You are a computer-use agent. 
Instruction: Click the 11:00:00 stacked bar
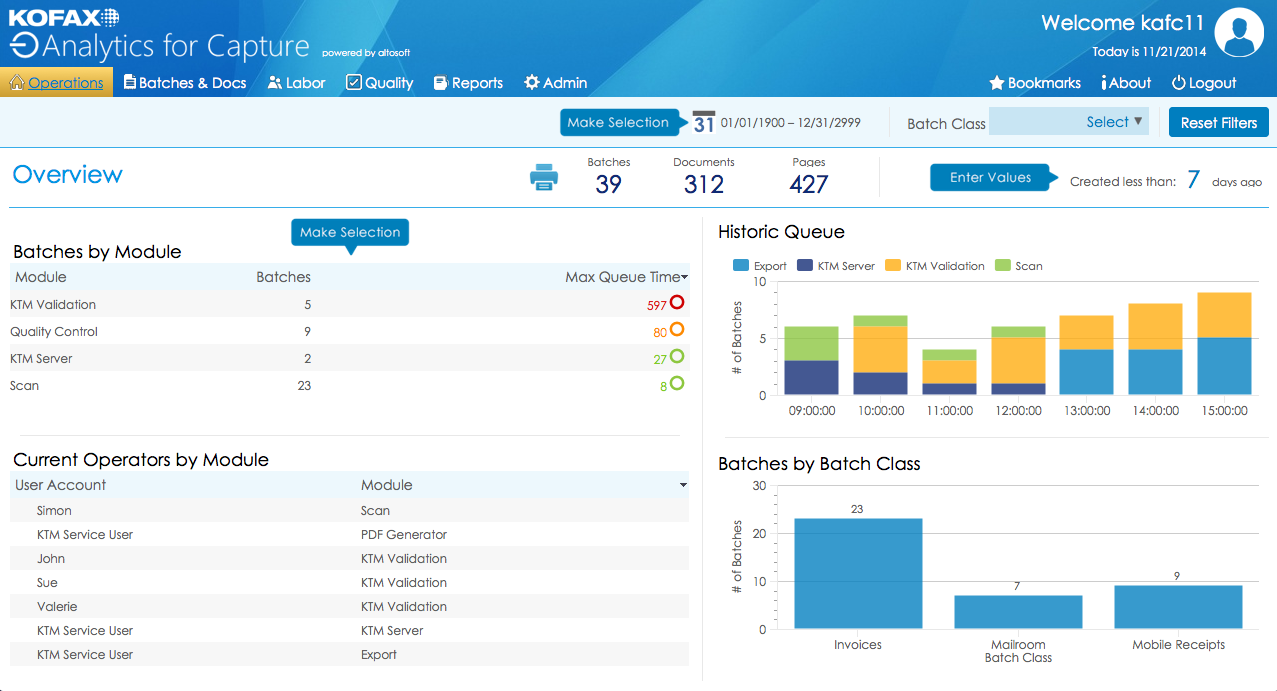click(x=949, y=372)
